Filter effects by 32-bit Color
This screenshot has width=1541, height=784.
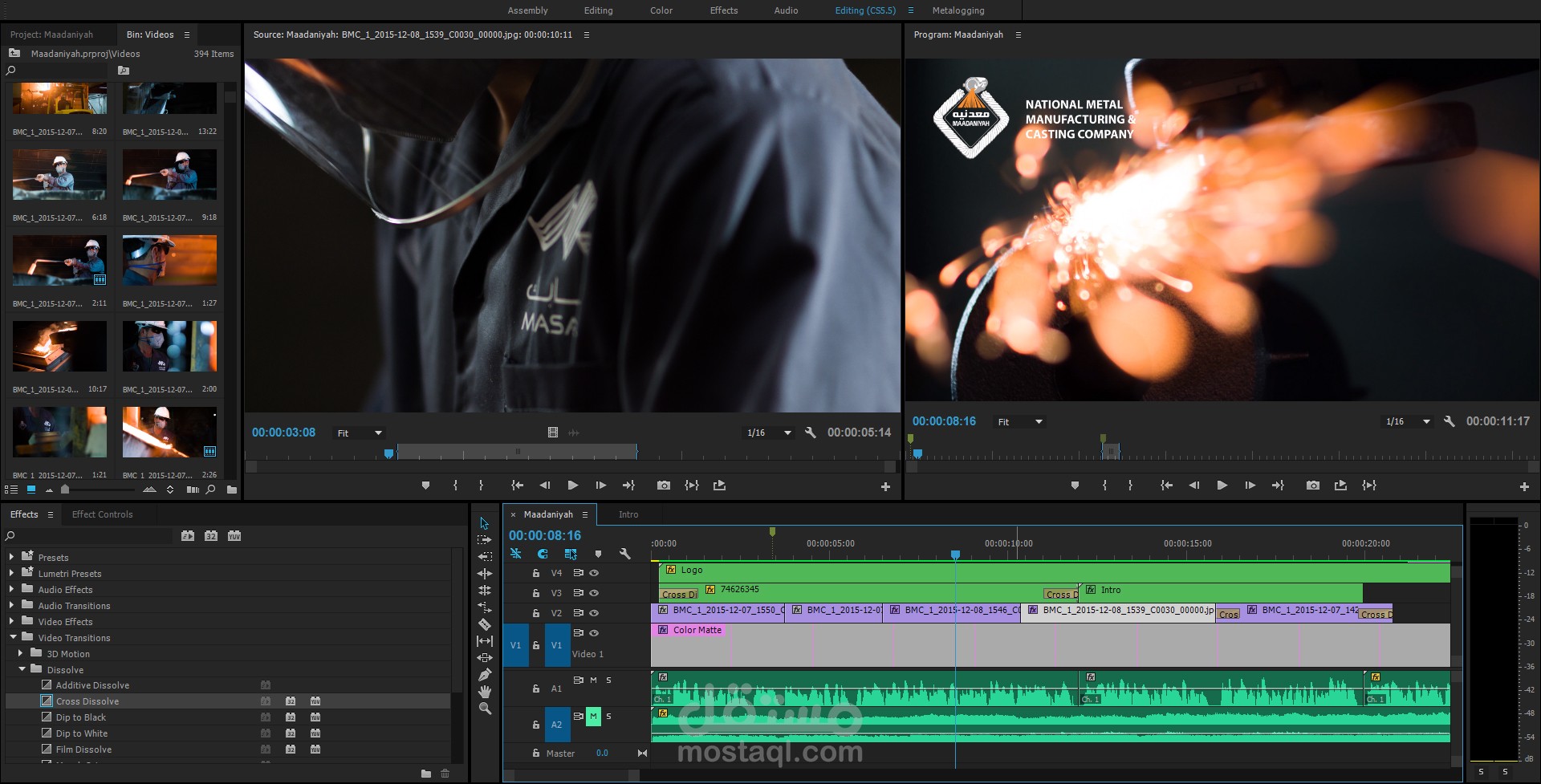211,536
